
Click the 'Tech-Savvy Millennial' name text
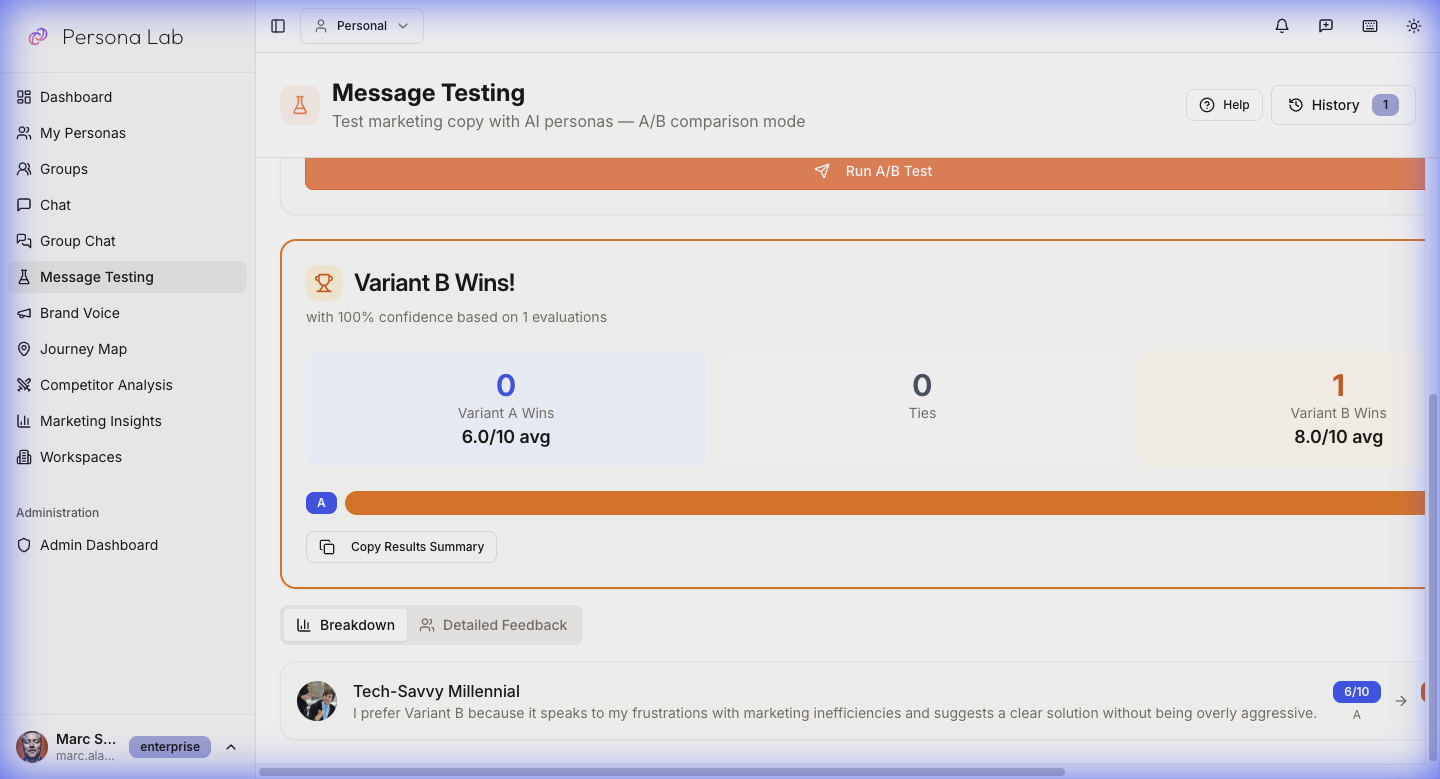[x=436, y=691]
